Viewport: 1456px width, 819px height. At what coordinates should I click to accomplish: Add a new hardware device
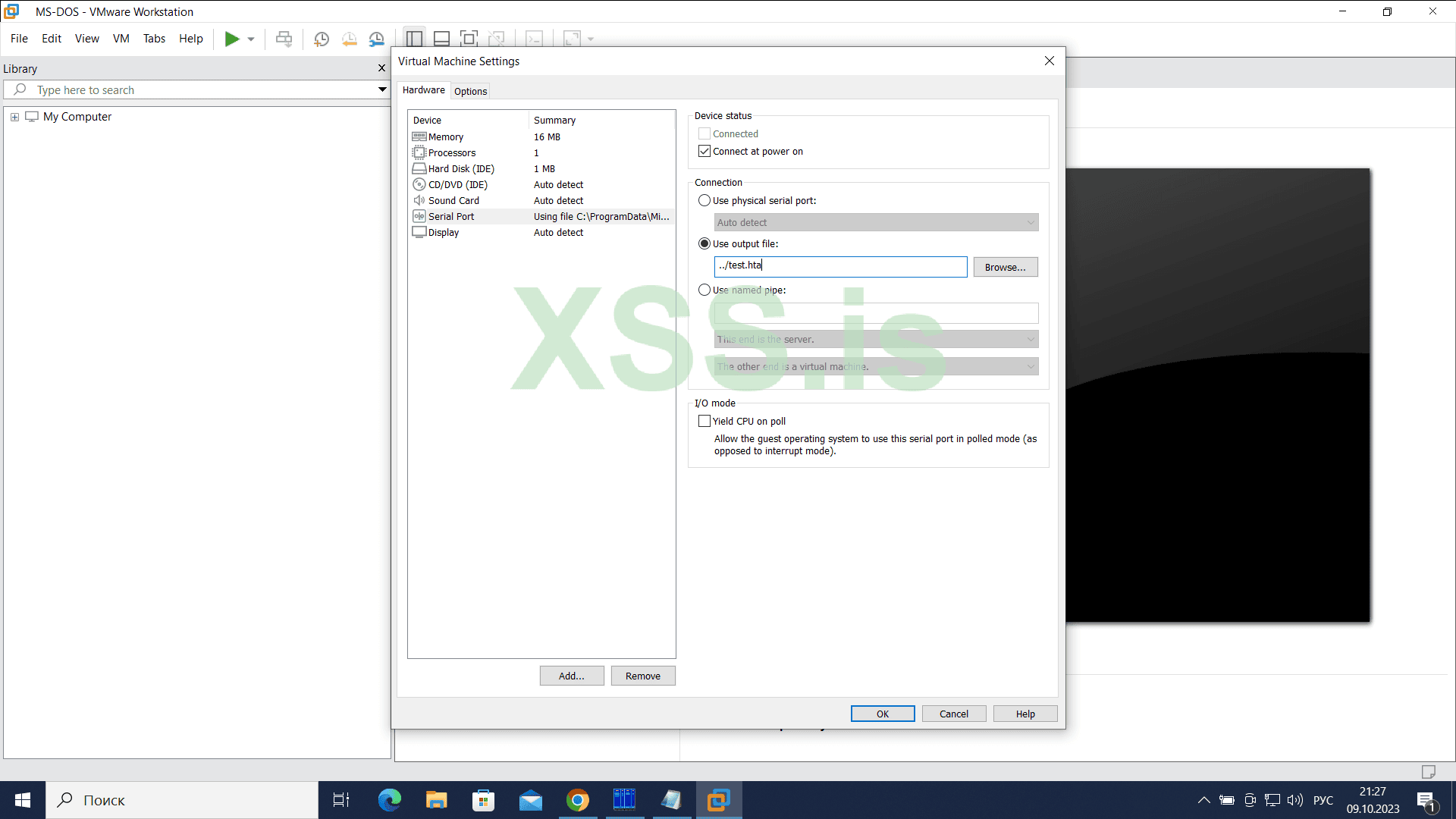(x=572, y=676)
